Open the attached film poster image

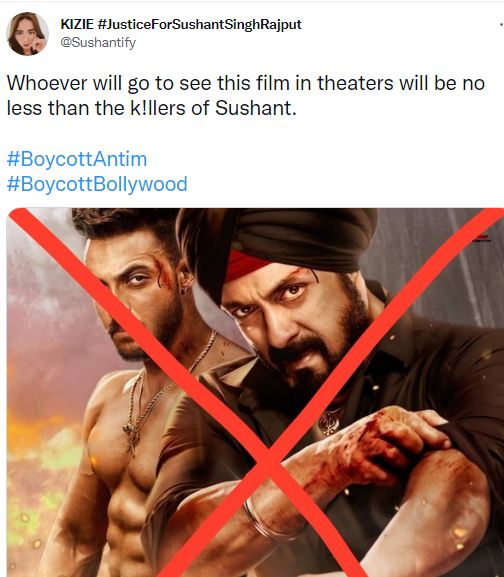255,392
